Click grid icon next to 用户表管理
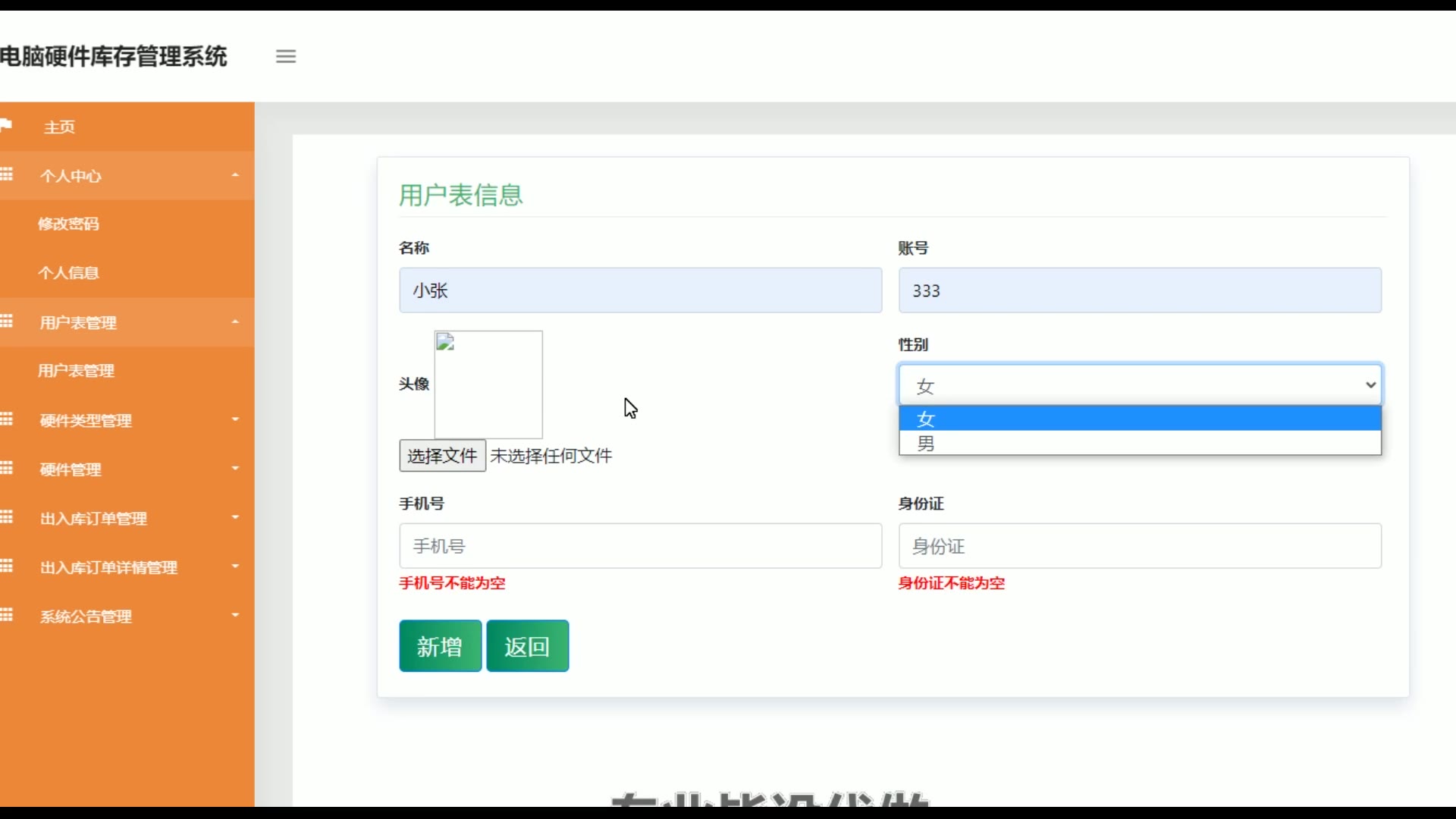 [7, 322]
